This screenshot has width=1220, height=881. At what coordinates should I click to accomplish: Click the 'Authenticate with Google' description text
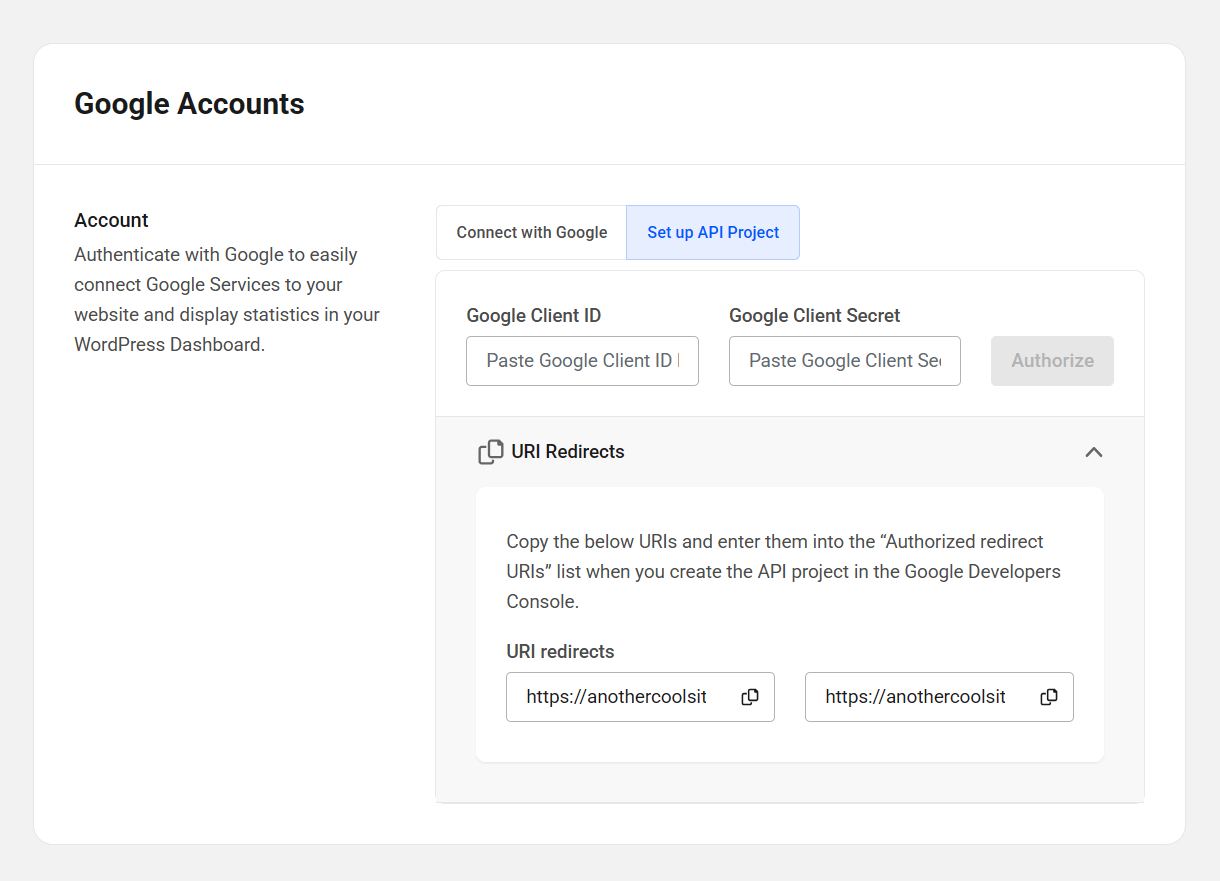click(227, 300)
